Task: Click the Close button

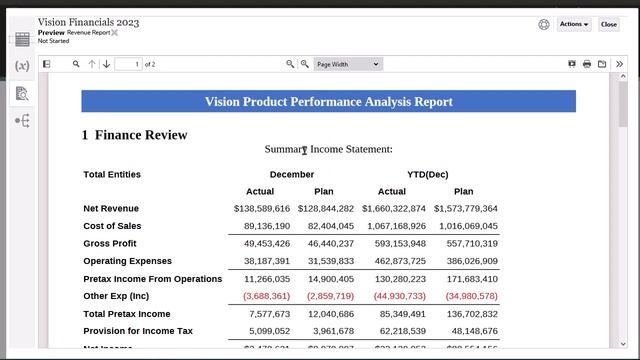Action: (609, 24)
